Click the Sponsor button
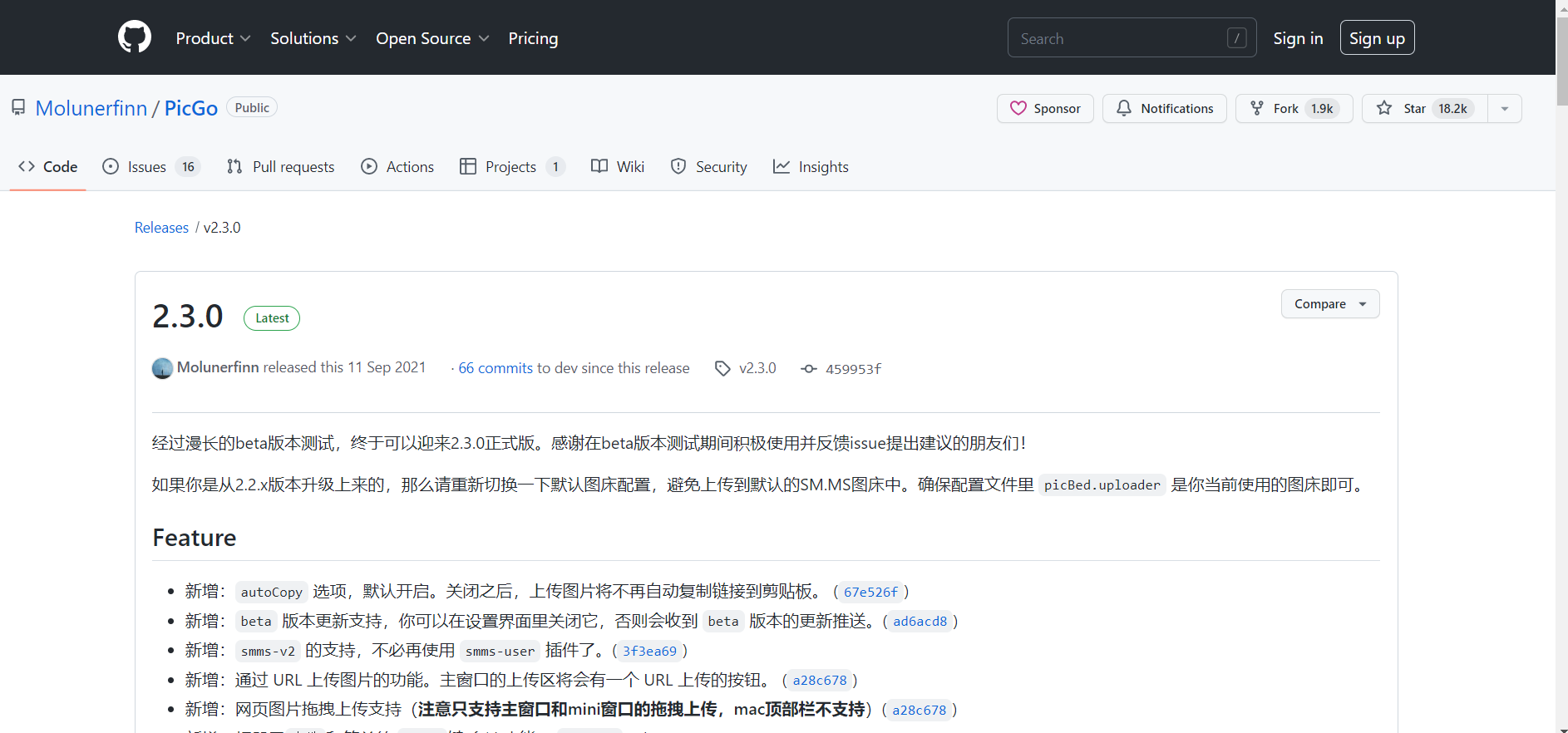Viewport: 1568px width, 733px height. tap(1045, 109)
